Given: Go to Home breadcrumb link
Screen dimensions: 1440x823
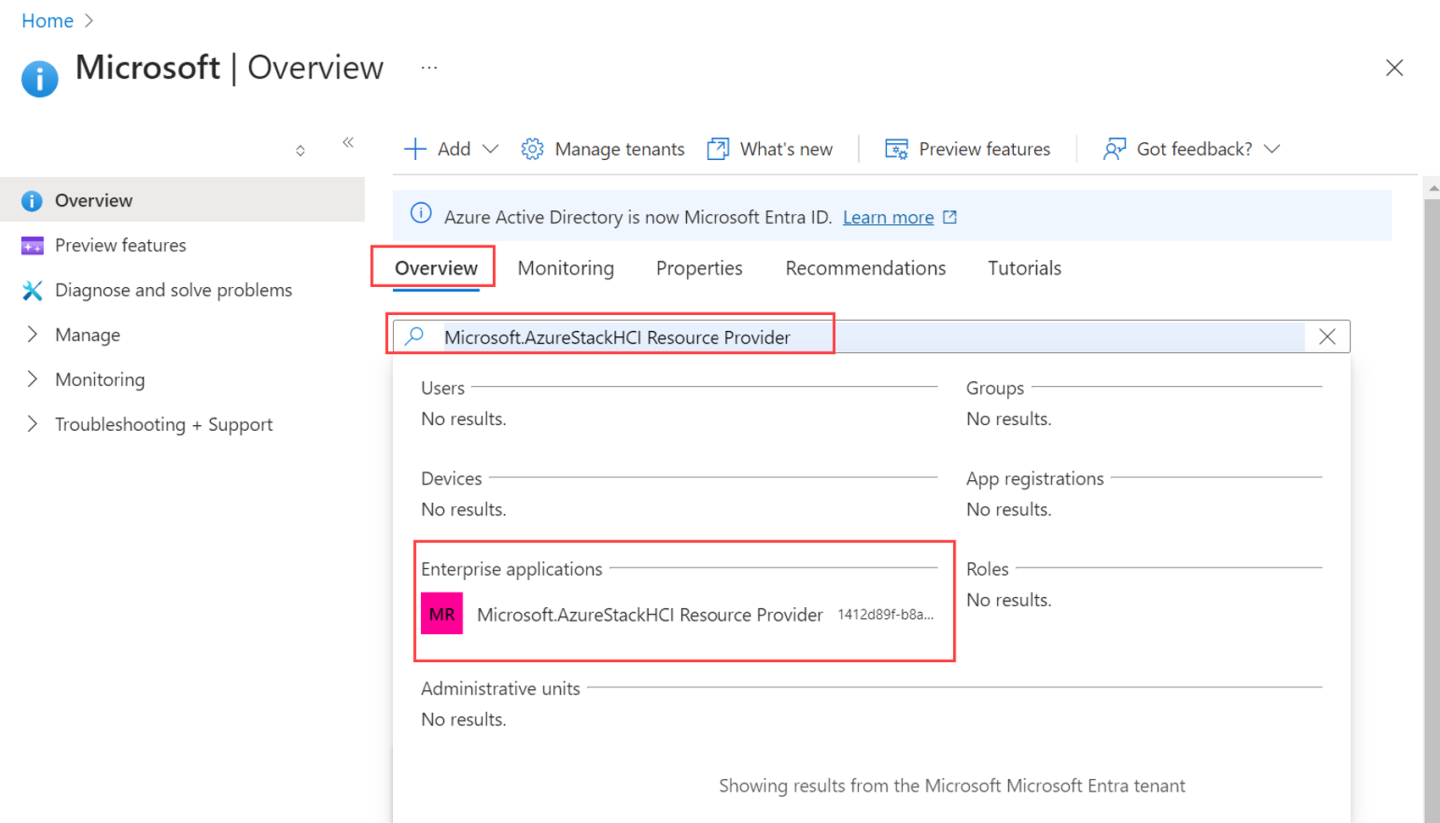Looking at the screenshot, I should click(47, 21).
